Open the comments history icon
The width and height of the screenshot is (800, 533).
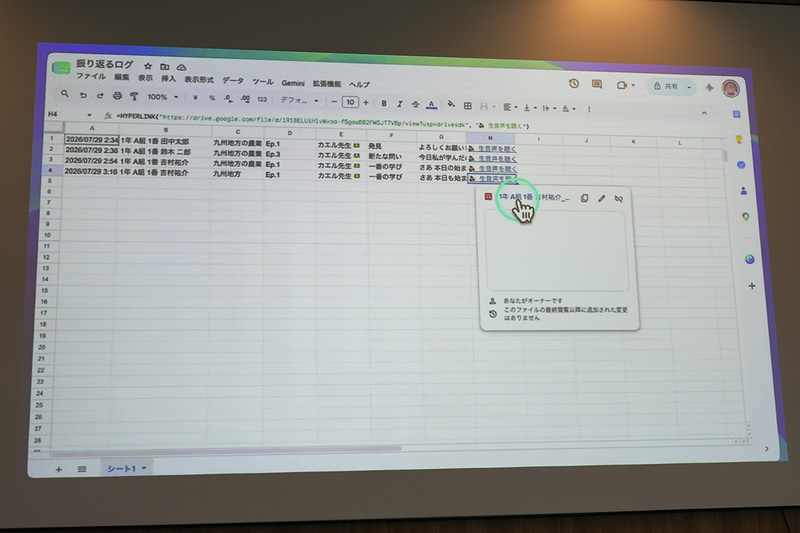coord(596,84)
